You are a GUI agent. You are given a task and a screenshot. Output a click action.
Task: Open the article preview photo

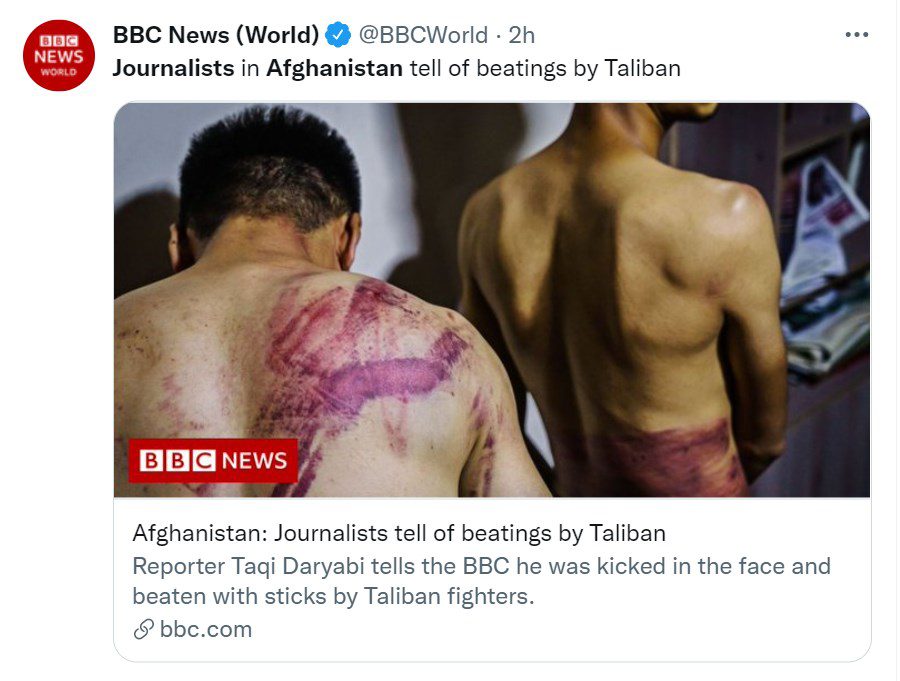click(x=492, y=300)
